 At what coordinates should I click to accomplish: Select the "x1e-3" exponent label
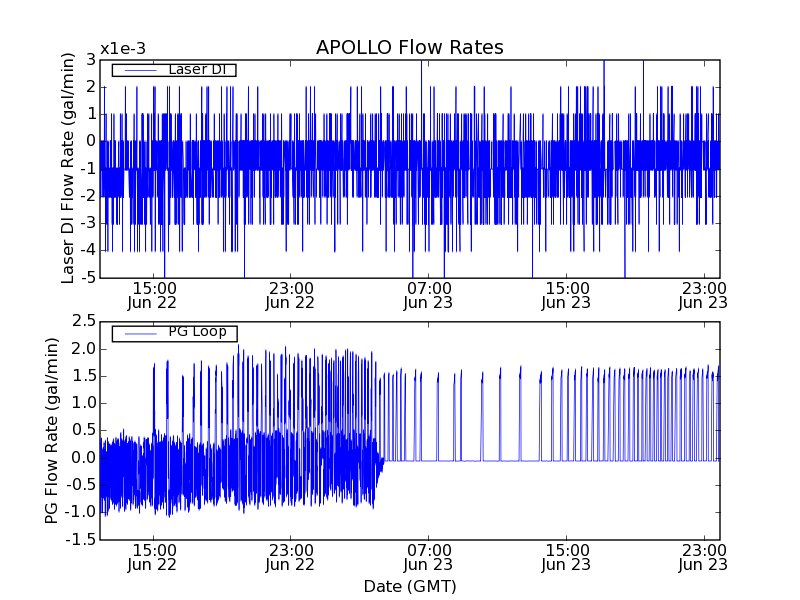(x=123, y=49)
